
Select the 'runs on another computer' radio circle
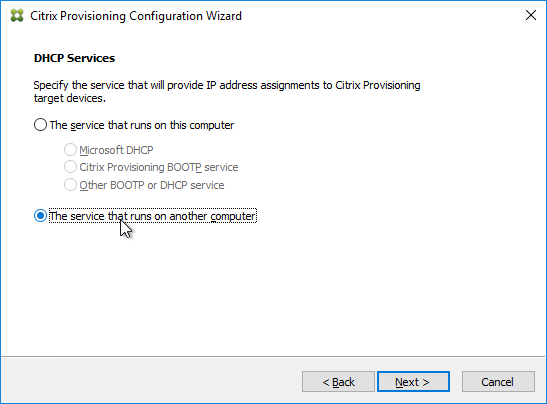40,216
